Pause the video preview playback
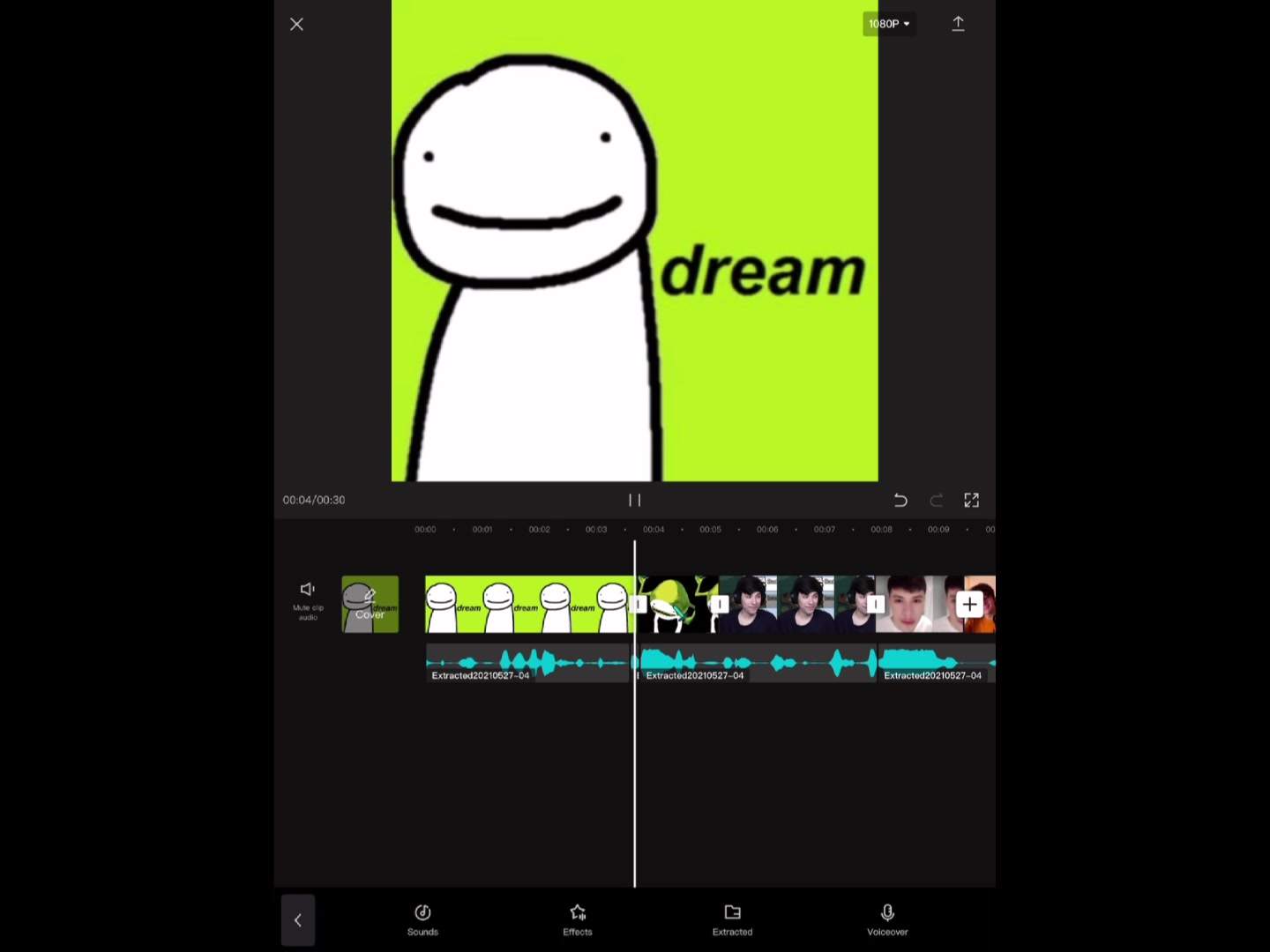The width and height of the screenshot is (1270, 952). (634, 500)
